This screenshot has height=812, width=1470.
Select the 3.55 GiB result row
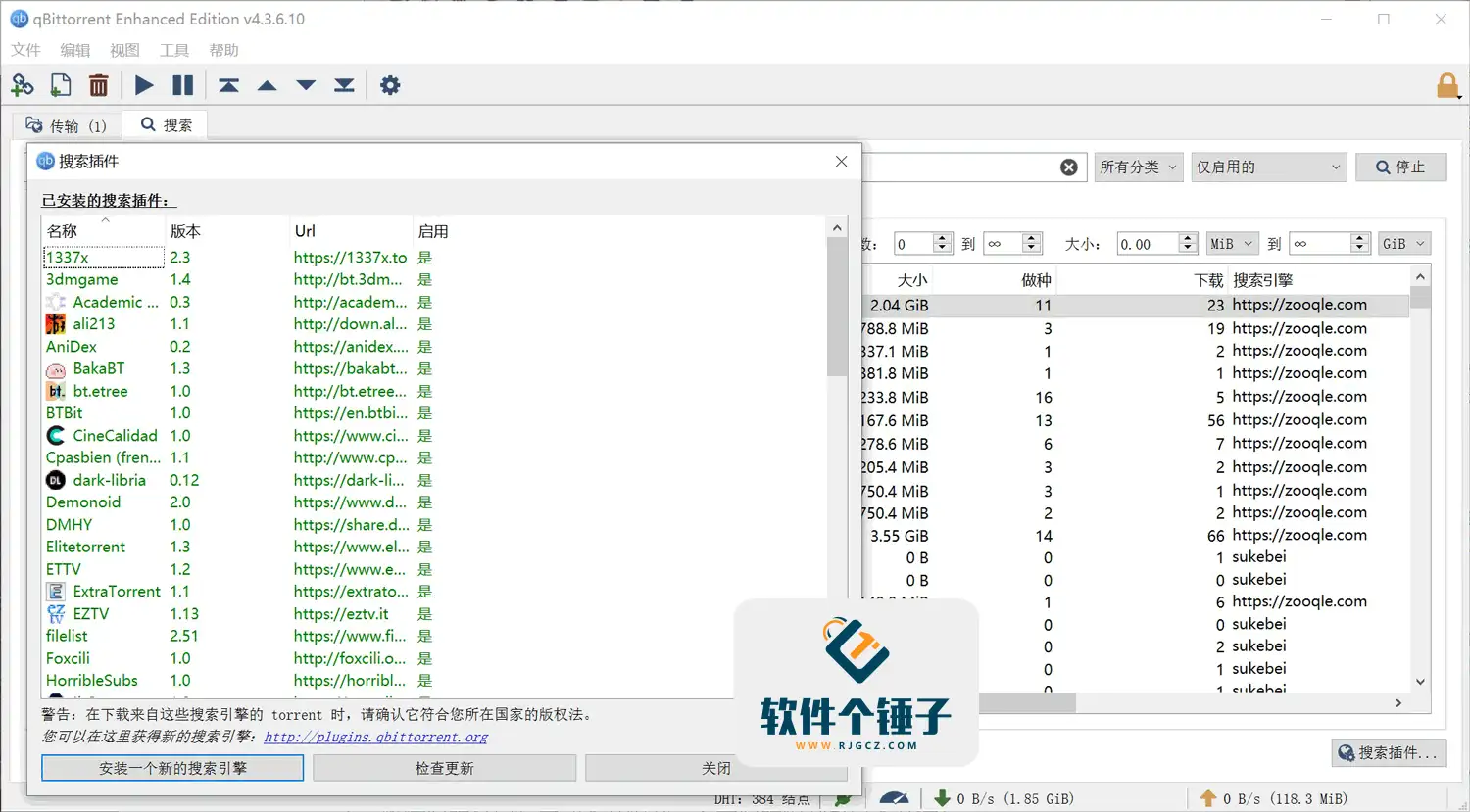1137,536
